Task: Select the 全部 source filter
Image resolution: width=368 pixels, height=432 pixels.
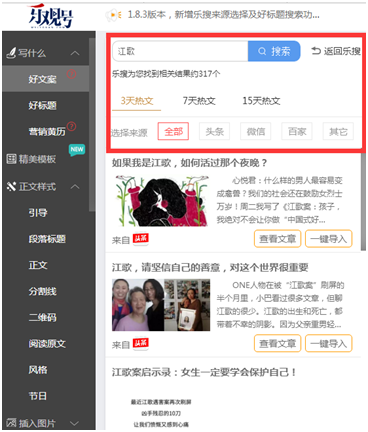Action: (x=173, y=131)
